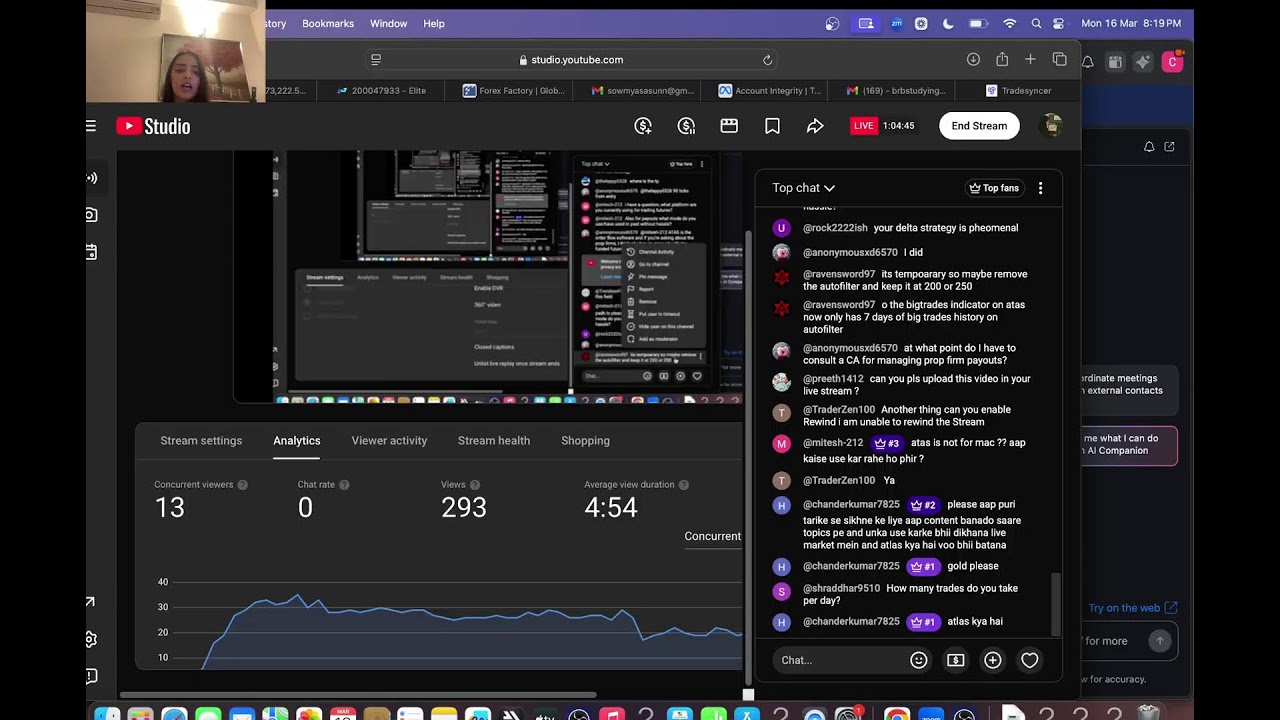This screenshot has width=1280, height=720.
Task: Click the dollar-with-bars earnings icon in Studio header
Action: pyautogui.click(x=686, y=126)
